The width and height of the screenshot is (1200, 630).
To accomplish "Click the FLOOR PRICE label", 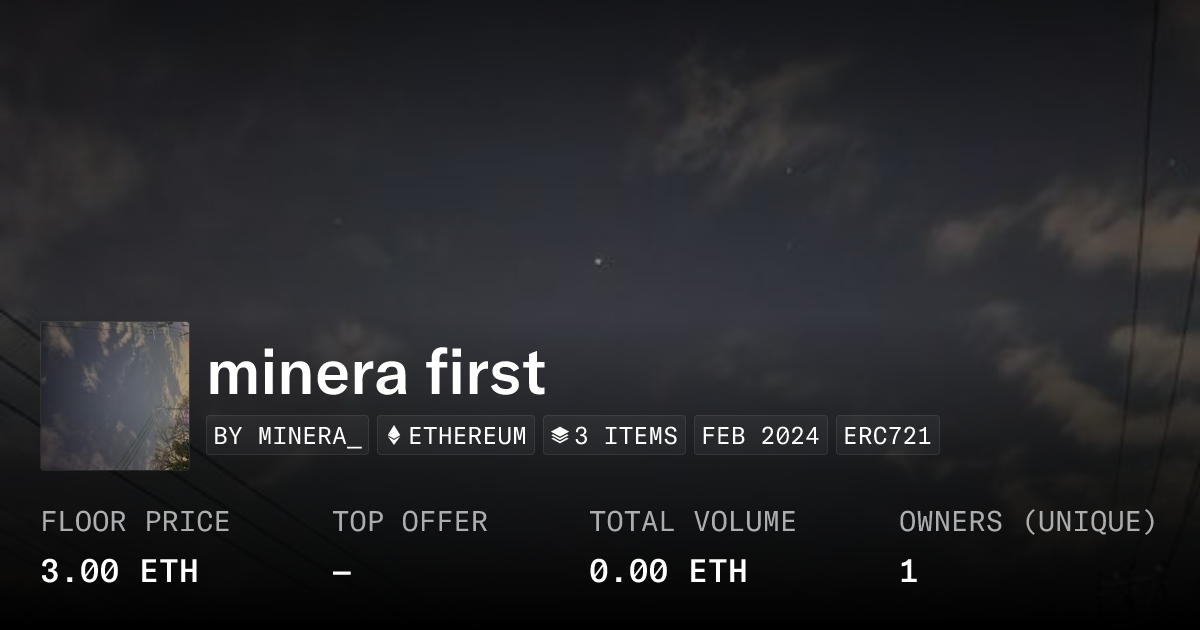I will tap(135, 522).
